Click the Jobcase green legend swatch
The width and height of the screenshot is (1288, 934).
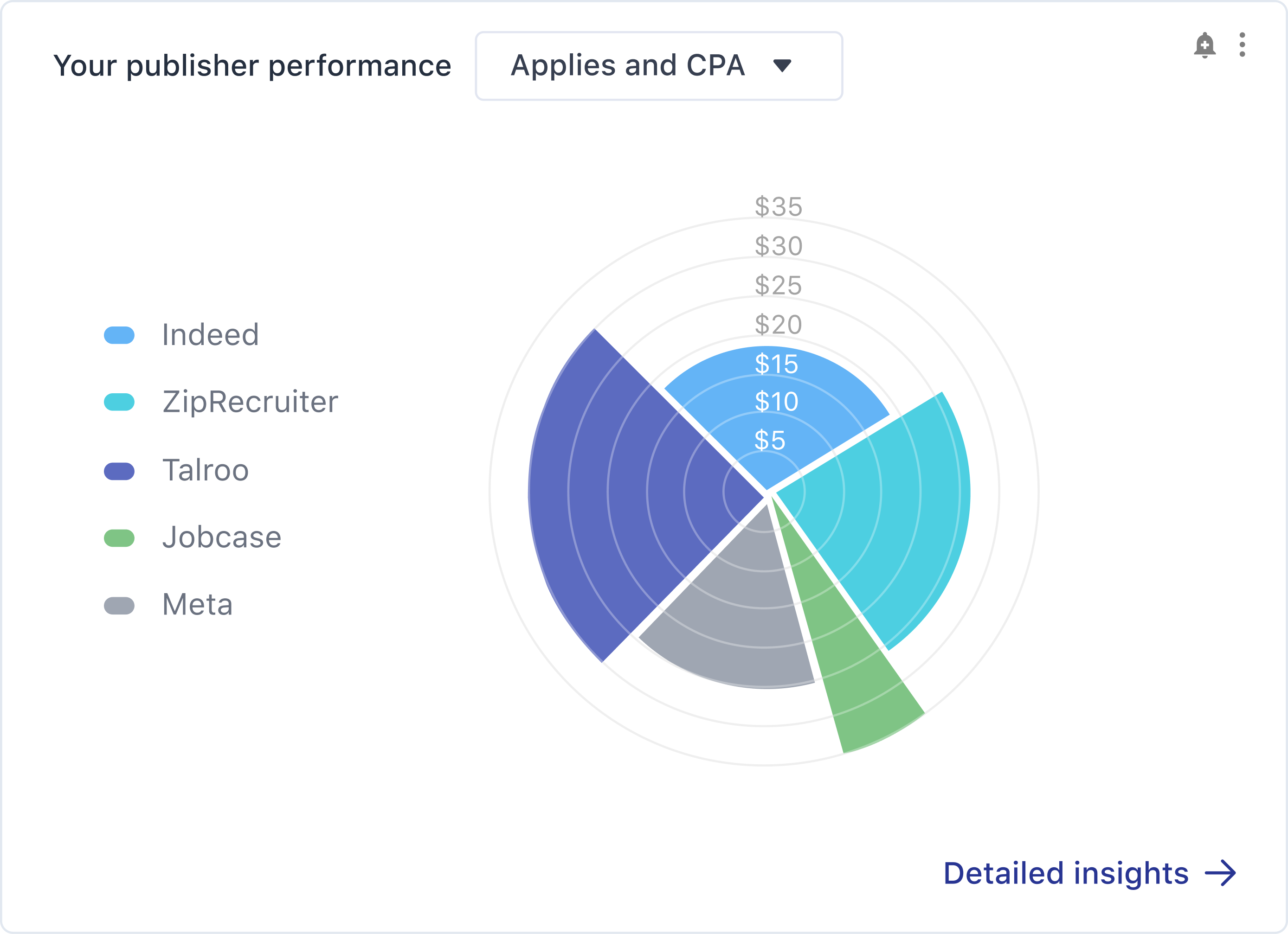click(119, 537)
